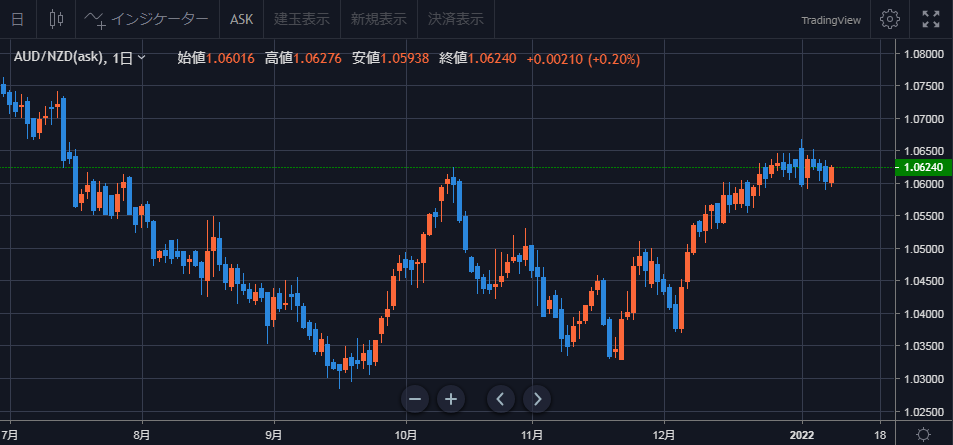Click the 1.02500 price axis label
The width and height of the screenshot is (953, 445).
pyautogui.click(x=923, y=412)
